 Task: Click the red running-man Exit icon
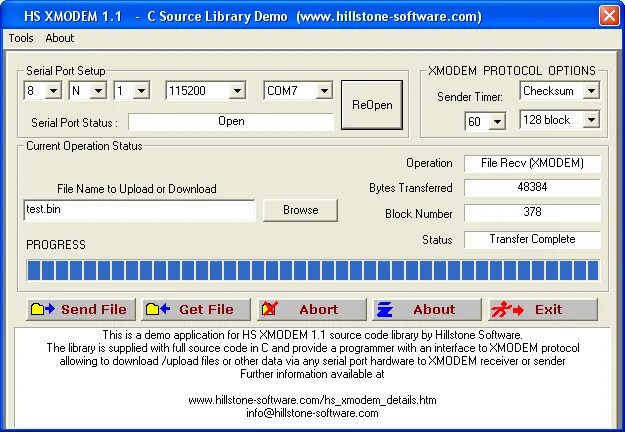507,309
